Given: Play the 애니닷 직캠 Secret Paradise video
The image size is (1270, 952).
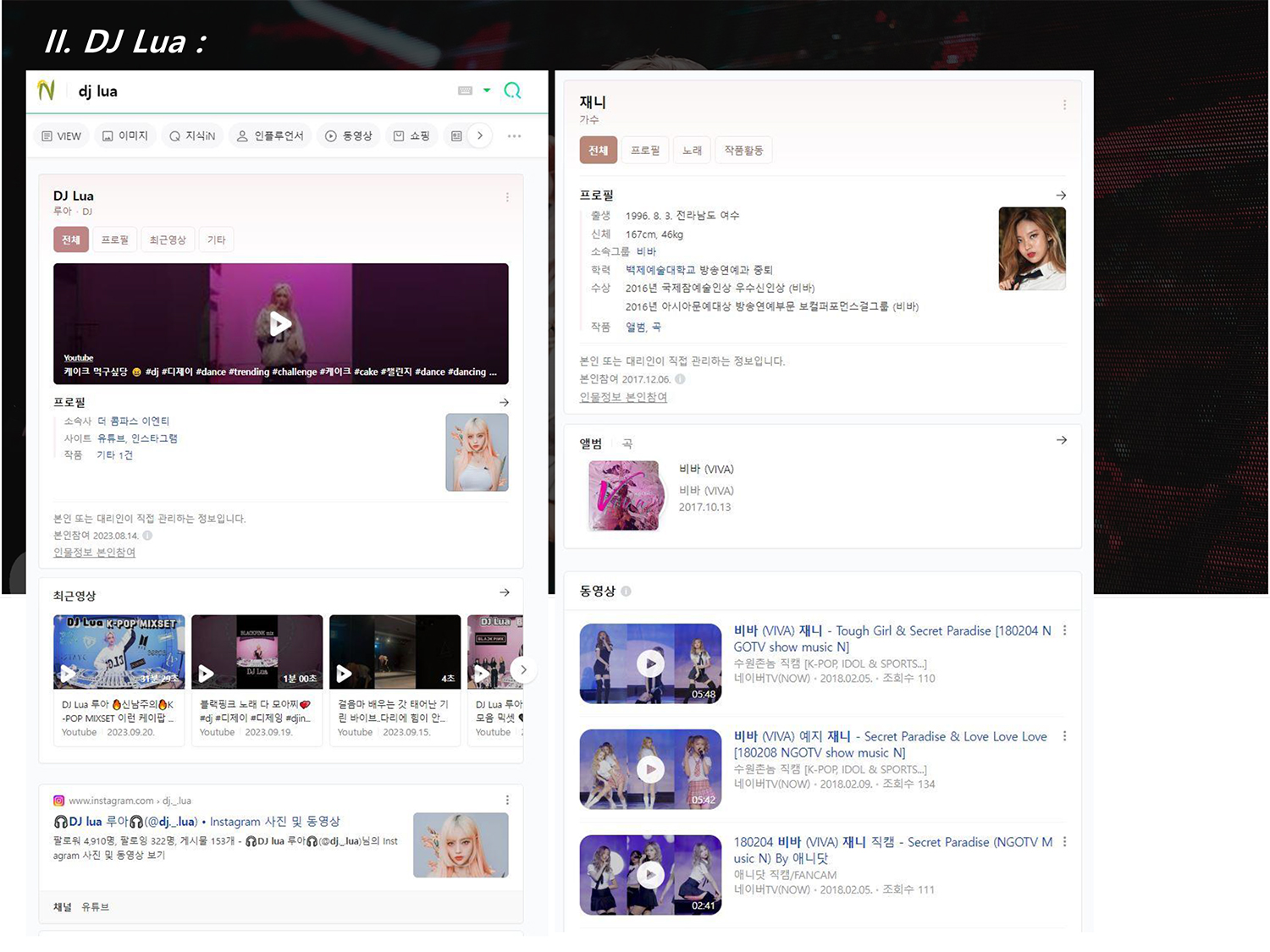Looking at the screenshot, I should (x=650, y=875).
